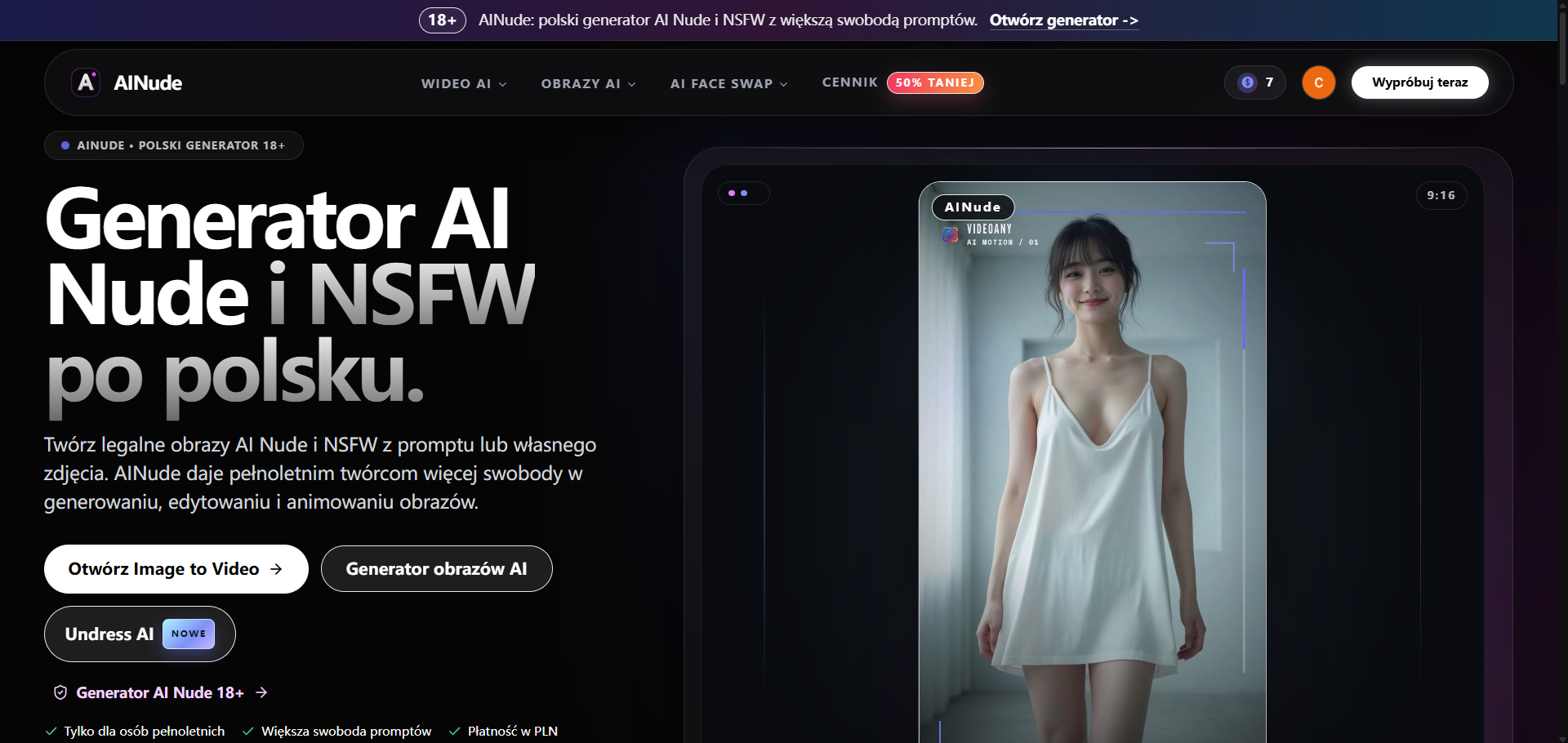Screen dimensions: 1568x743
Task: Click checkmark icon before Płatność w PLN
Action: coord(455,732)
